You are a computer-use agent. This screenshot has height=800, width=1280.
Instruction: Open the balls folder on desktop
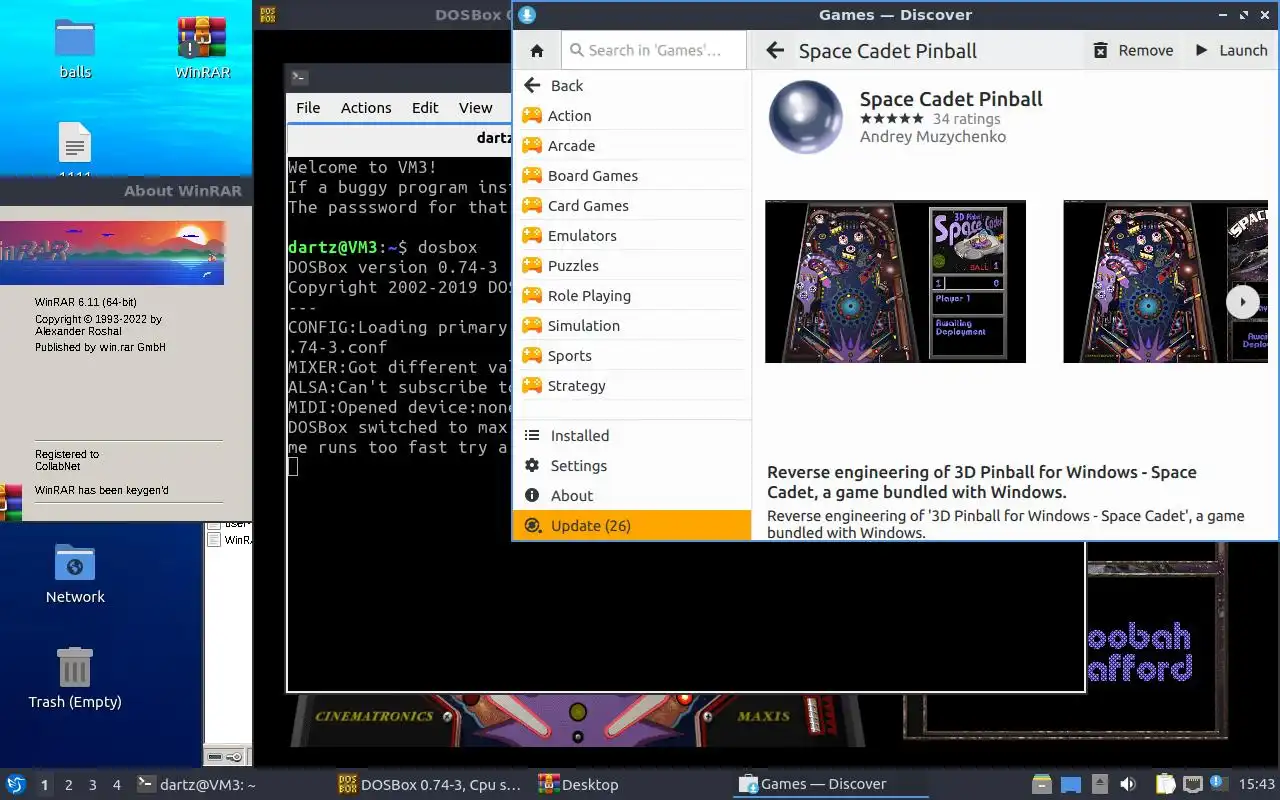tap(75, 49)
